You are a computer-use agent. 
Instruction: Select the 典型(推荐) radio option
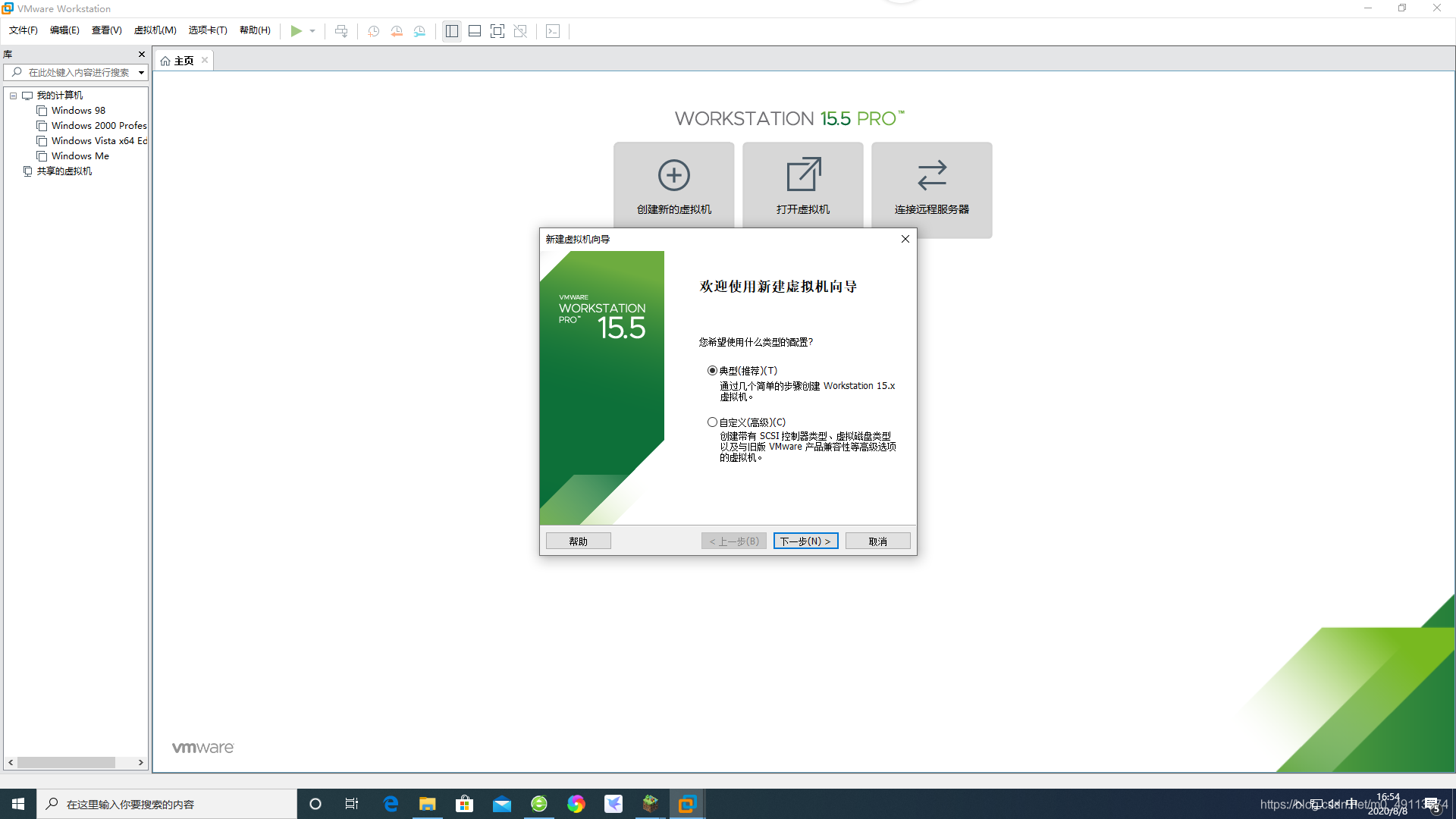point(712,371)
